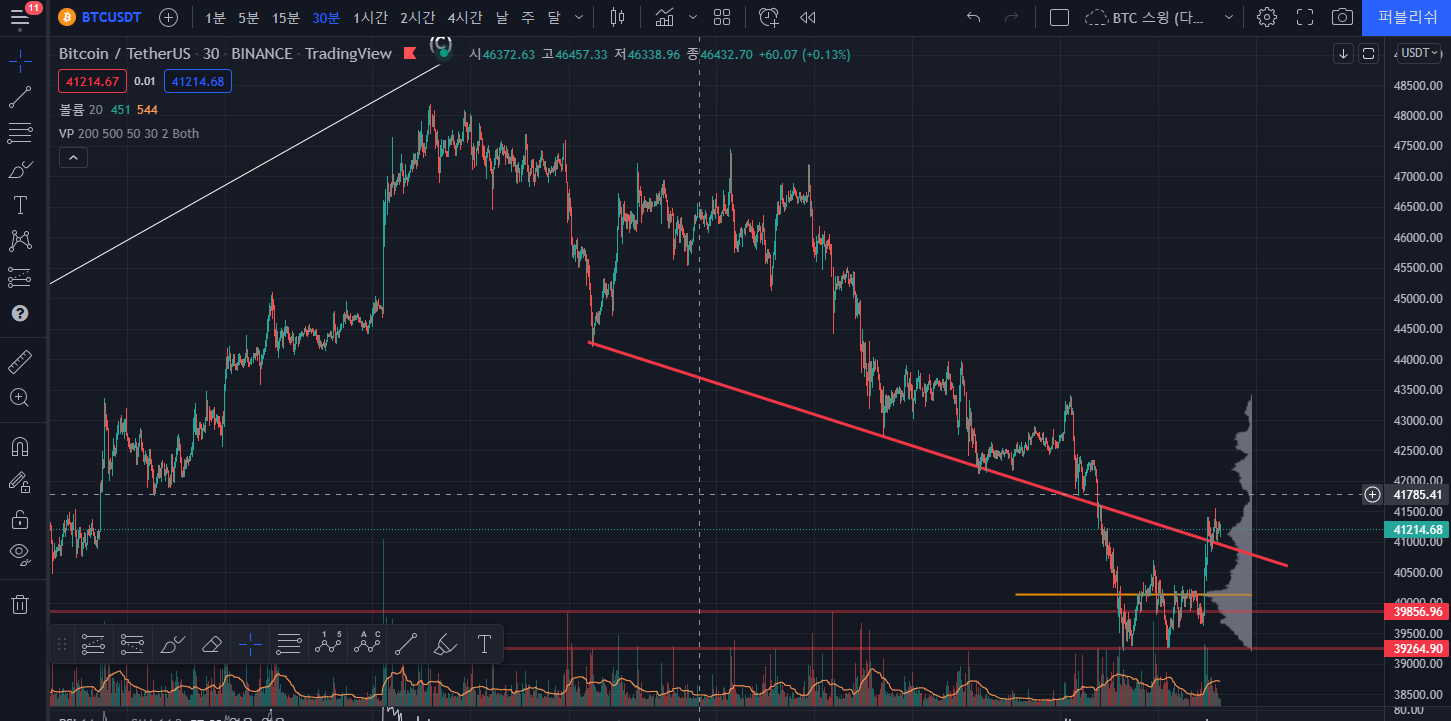Start bar replay mode

[x=808, y=17]
